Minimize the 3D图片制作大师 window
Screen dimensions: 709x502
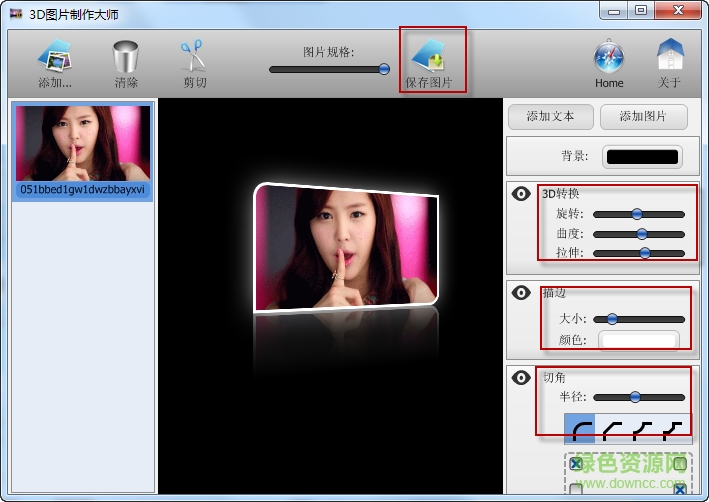(x=614, y=11)
